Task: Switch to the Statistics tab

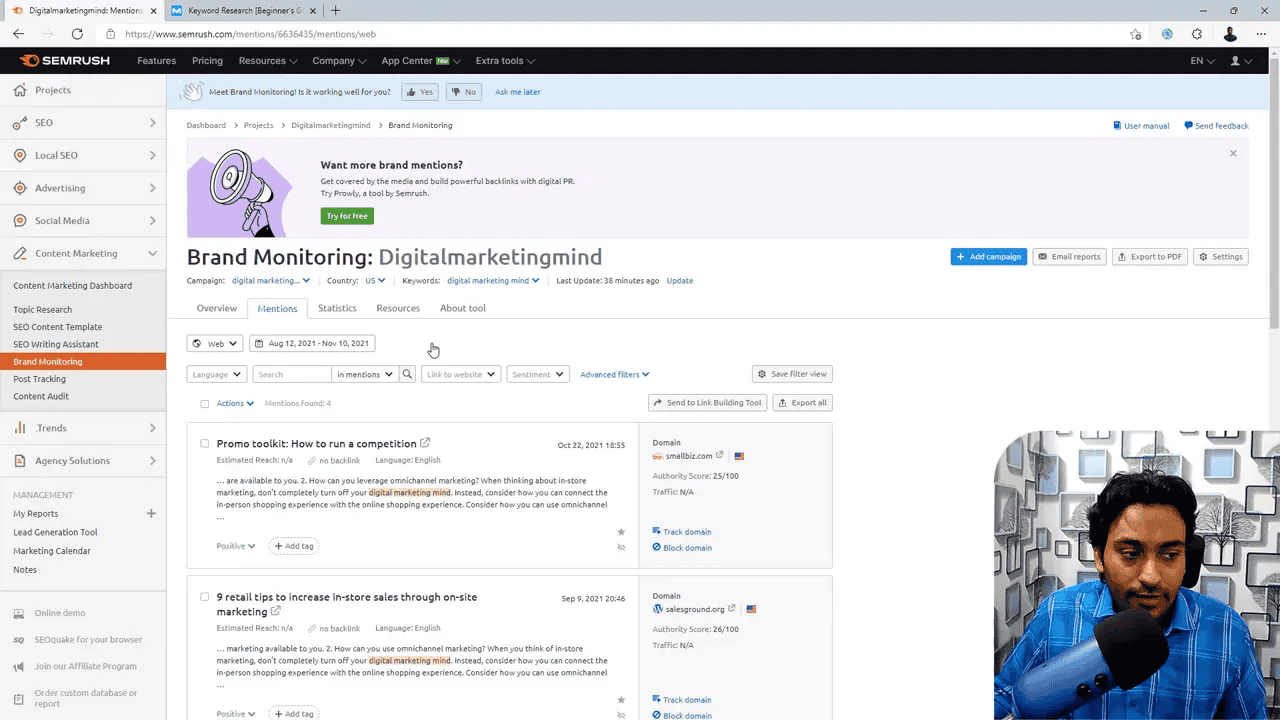Action: (337, 308)
